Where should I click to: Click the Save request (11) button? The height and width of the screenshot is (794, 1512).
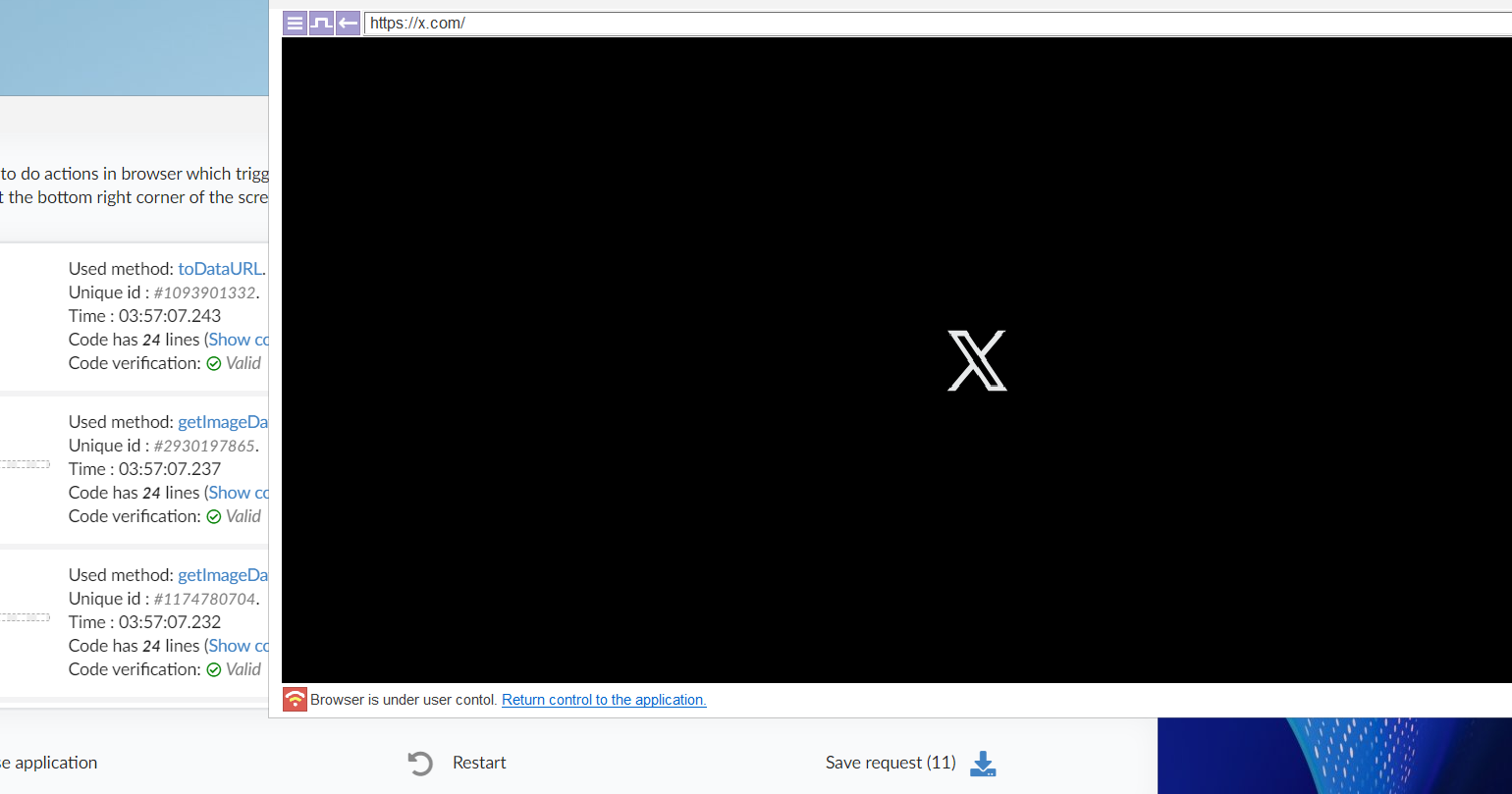coord(891,763)
